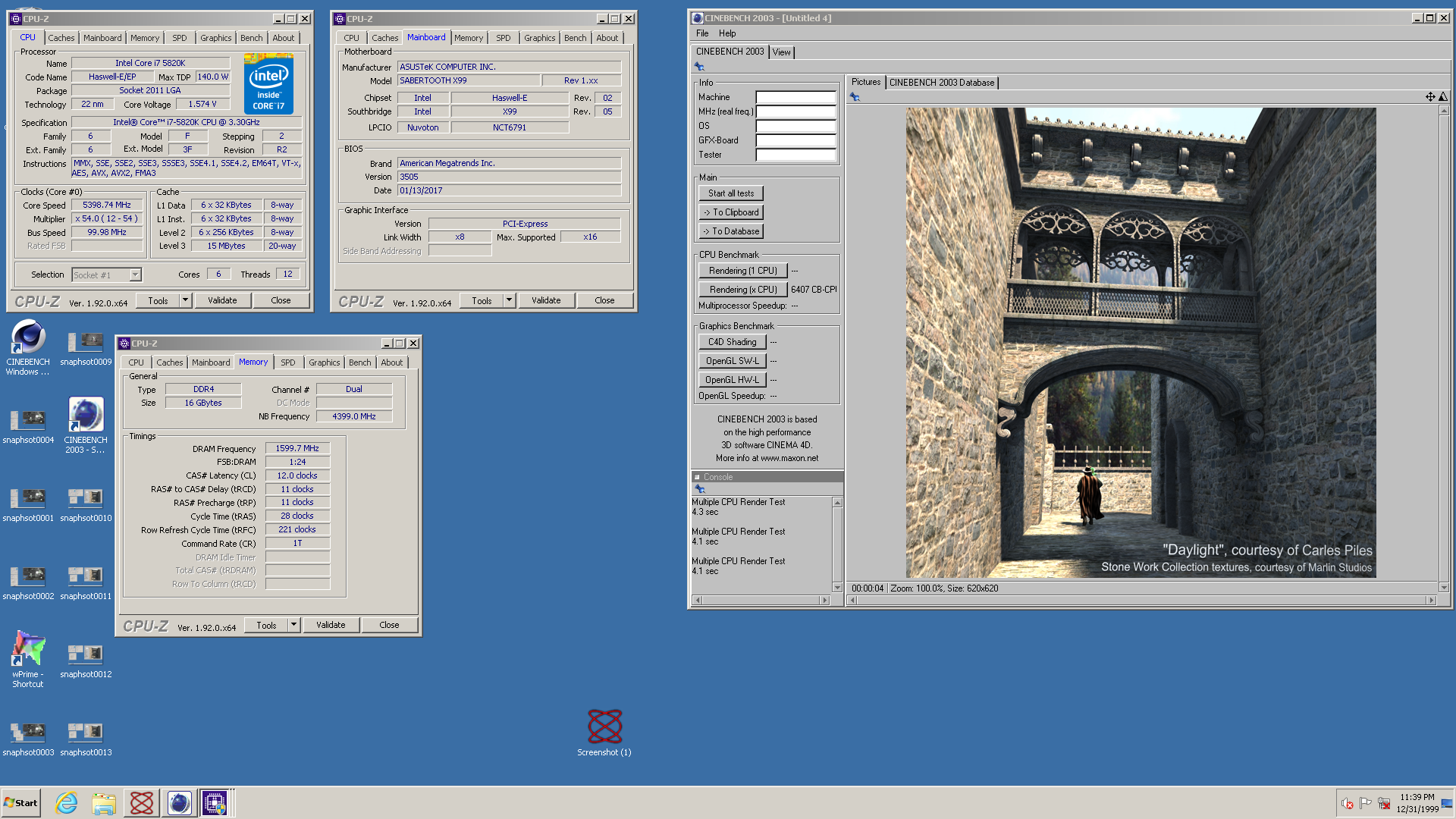Click triangle icon at Pictures panel top-right
The height and width of the screenshot is (819, 1456).
pyautogui.click(x=1442, y=96)
